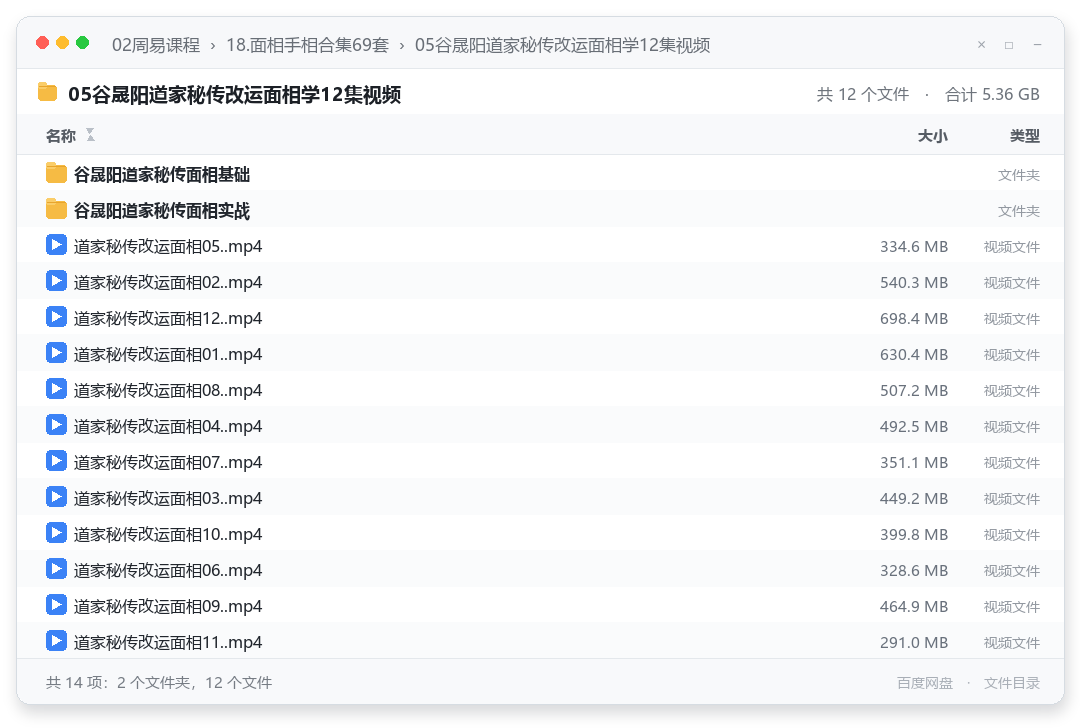This screenshot has width=1080, height=728.
Task: Click the 492.5 MB size value
Action: click(913, 426)
